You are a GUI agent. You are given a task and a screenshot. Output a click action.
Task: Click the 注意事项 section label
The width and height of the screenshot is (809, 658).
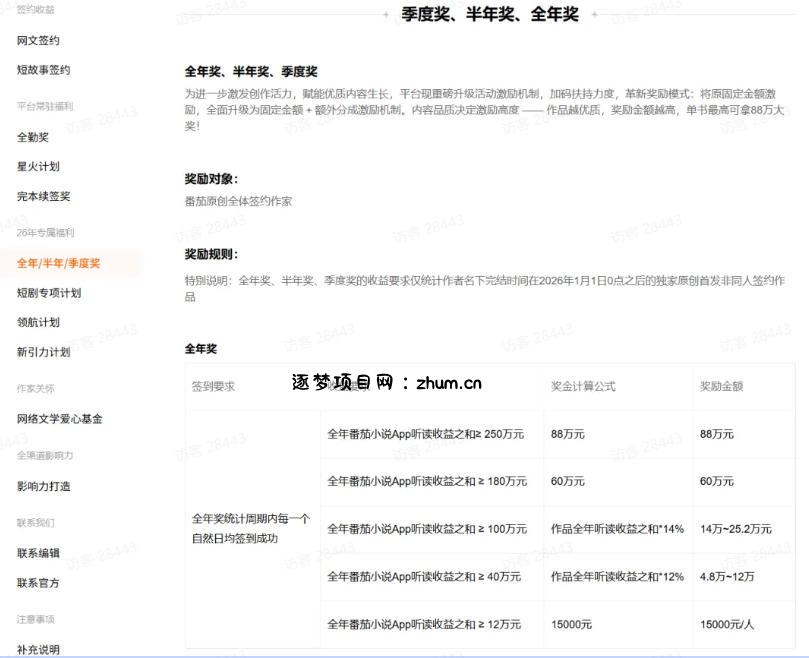(36, 619)
